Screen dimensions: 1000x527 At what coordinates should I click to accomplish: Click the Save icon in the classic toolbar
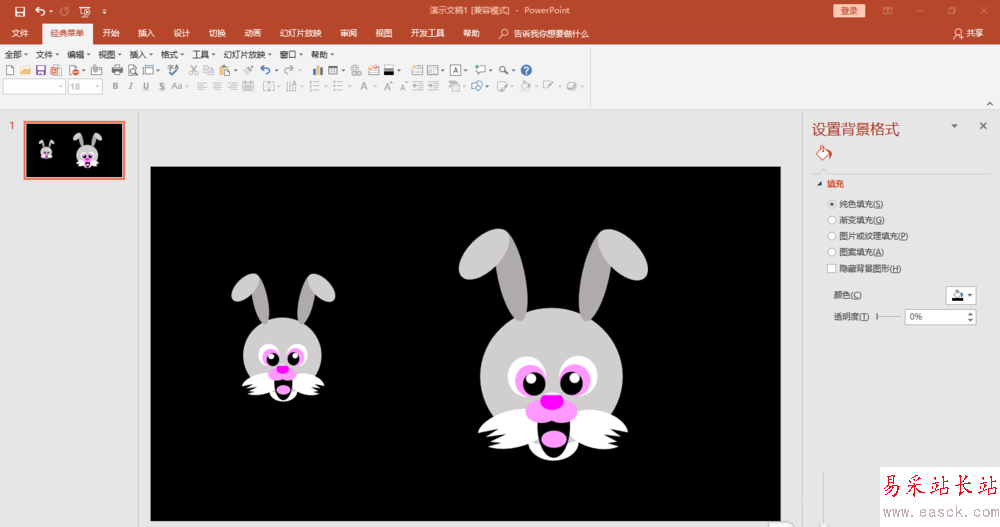point(40,71)
